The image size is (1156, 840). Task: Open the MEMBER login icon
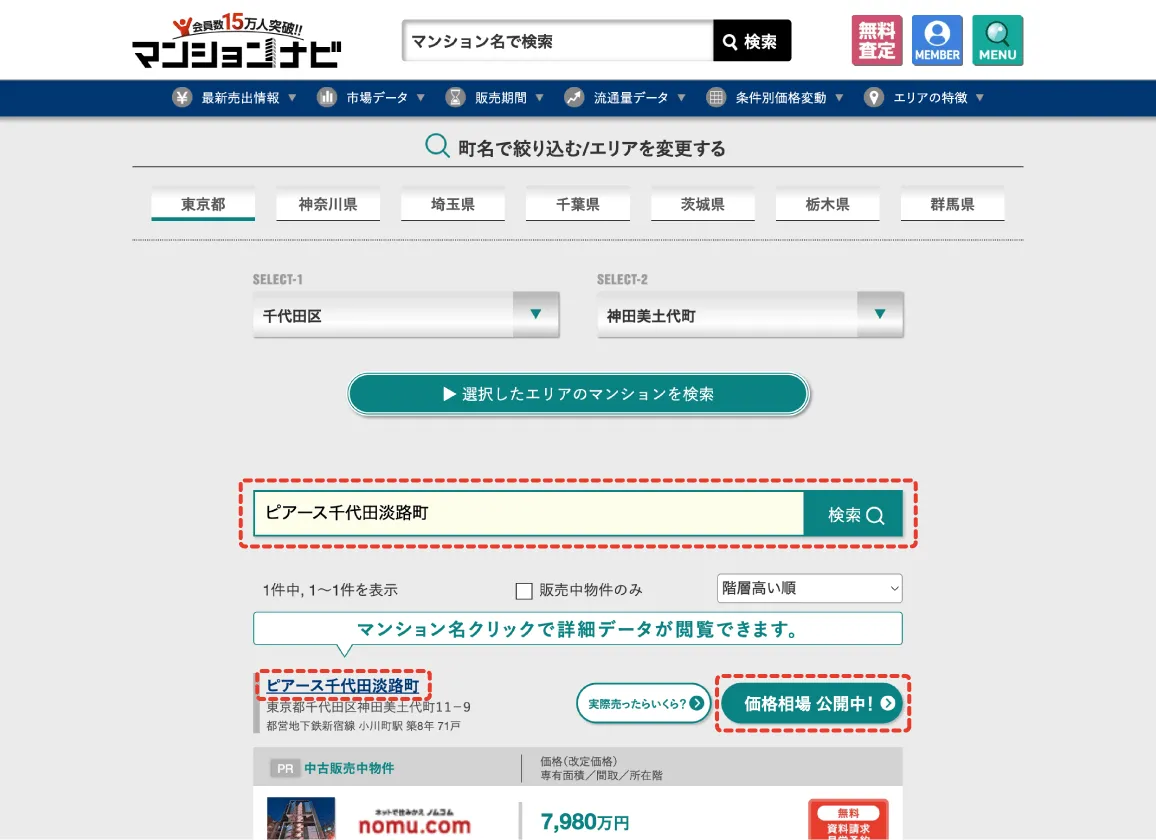(936, 40)
